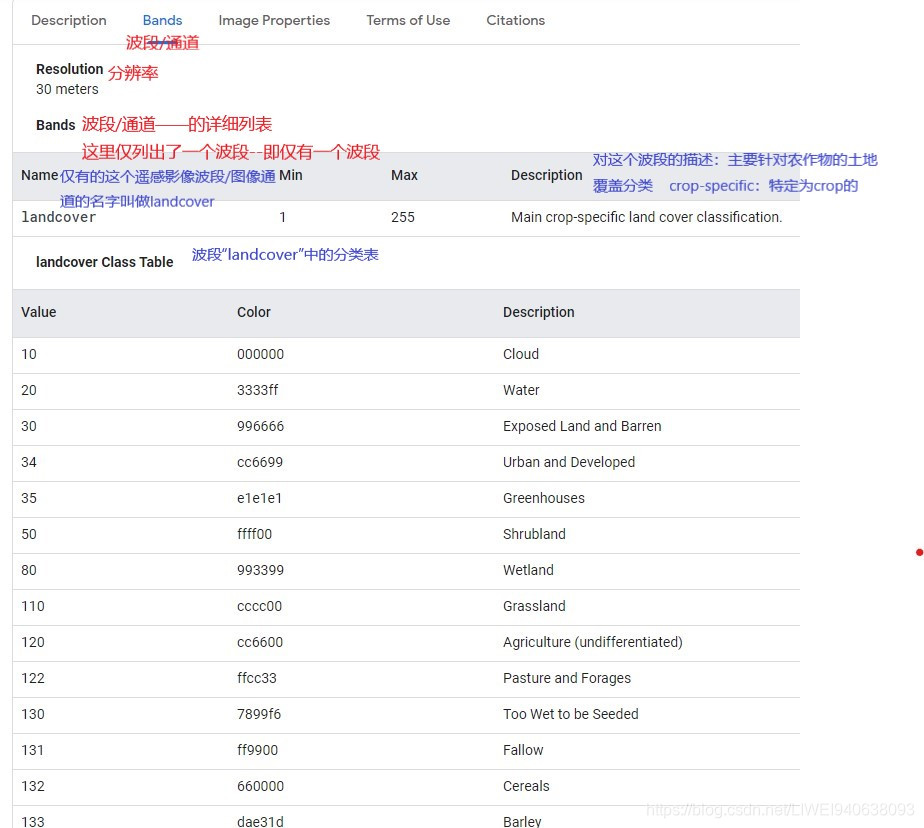Click 'Exposed Land and Barren' cell

tap(582, 426)
